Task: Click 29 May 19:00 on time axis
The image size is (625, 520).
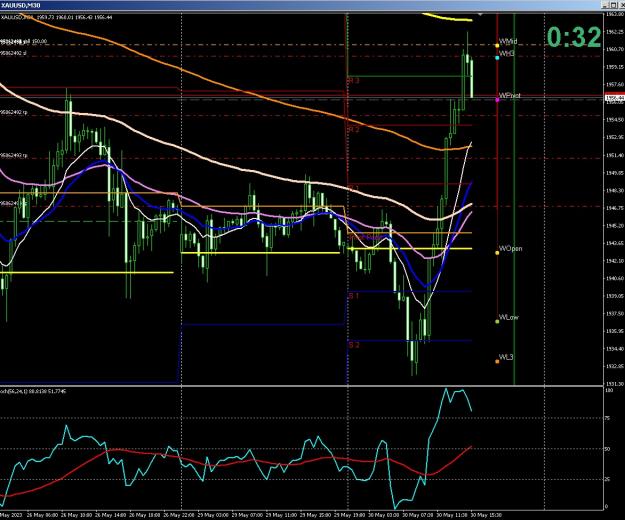Action: [x=349, y=515]
